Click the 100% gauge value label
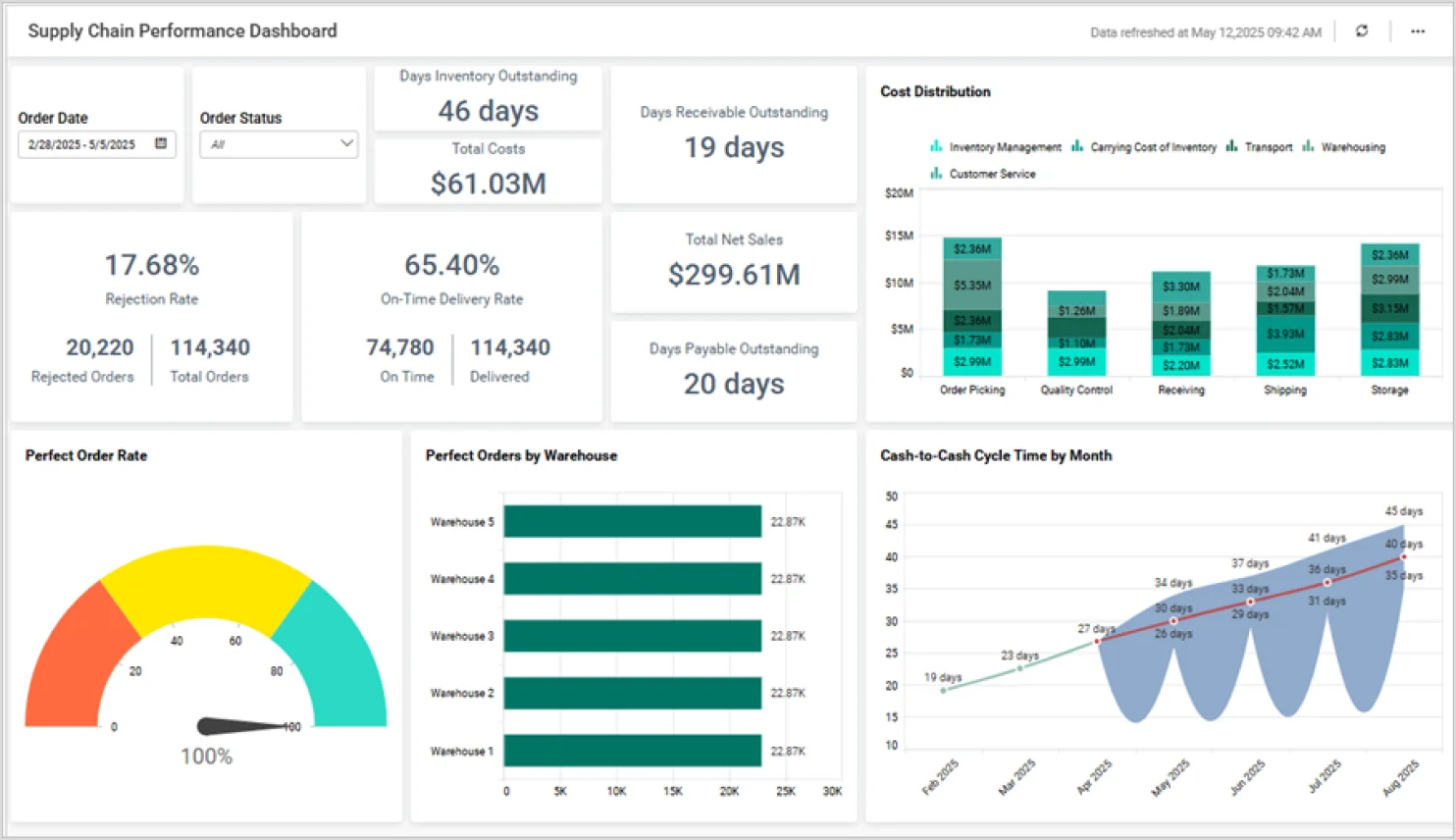 tap(206, 757)
